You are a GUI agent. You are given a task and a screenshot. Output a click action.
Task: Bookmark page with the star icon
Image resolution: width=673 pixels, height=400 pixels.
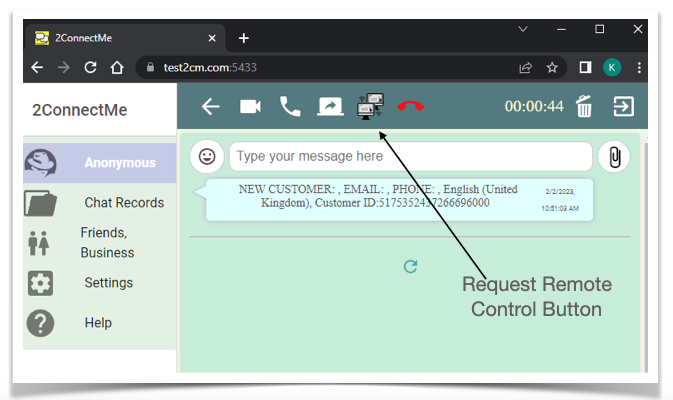click(x=552, y=67)
